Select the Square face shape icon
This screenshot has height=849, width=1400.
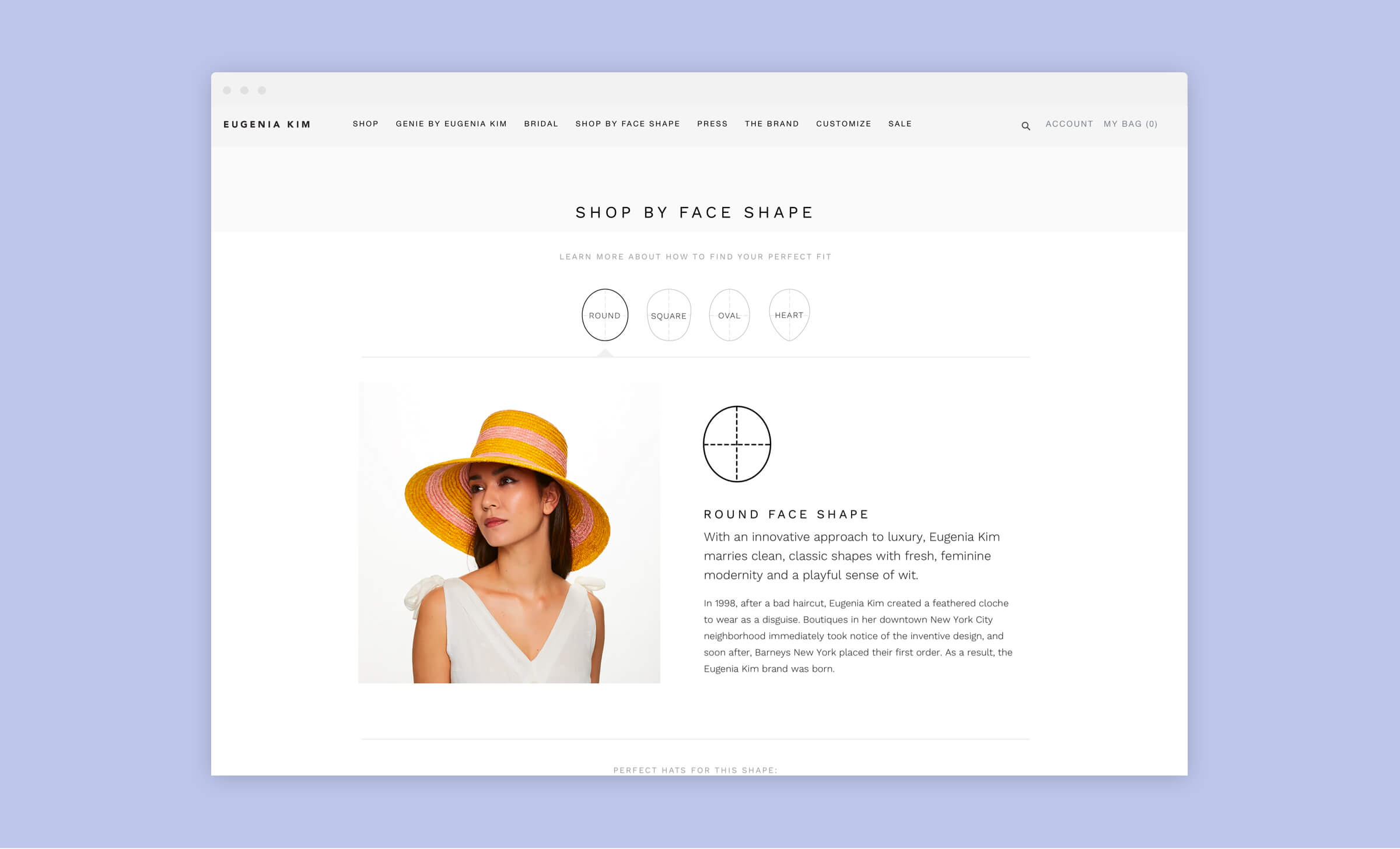(x=668, y=315)
